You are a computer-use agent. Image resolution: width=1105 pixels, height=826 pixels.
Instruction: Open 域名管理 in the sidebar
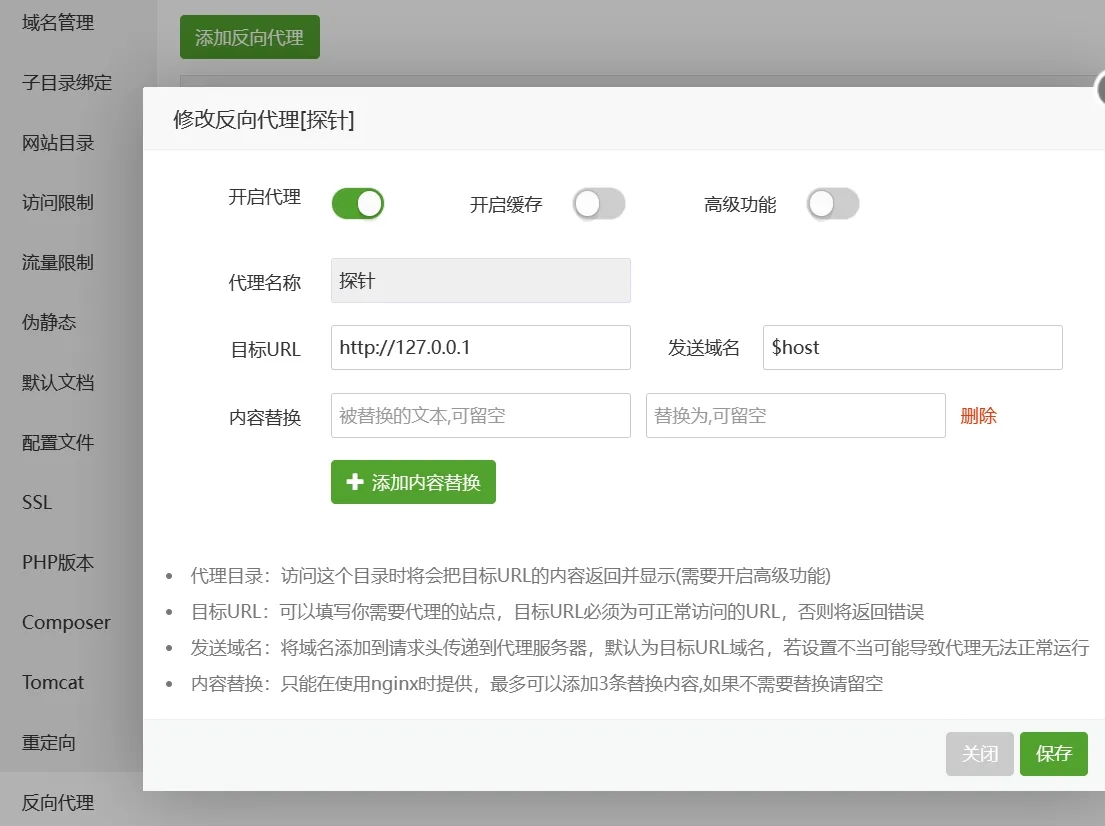point(58,23)
